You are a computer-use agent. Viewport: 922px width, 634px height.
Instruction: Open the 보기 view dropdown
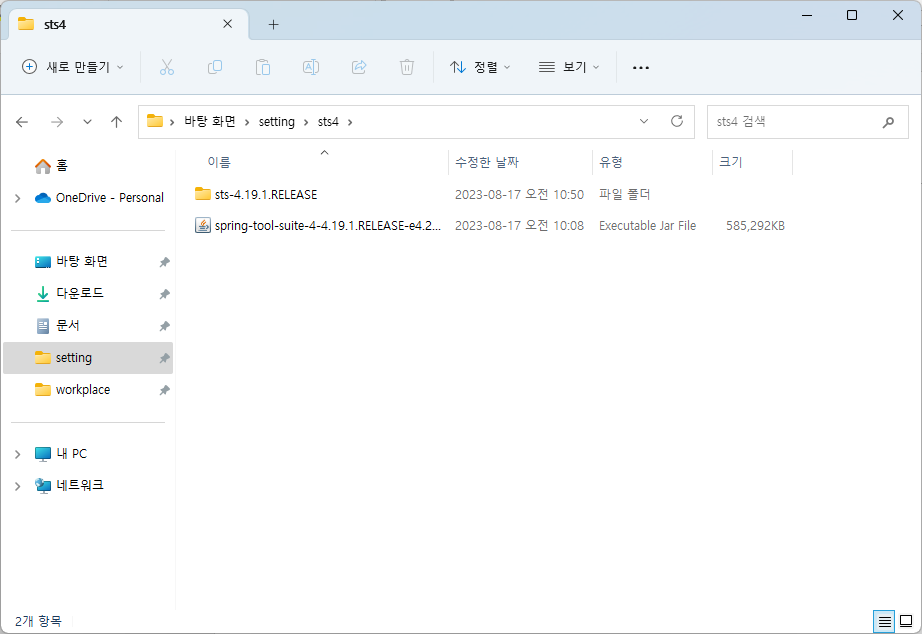click(x=569, y=67)
